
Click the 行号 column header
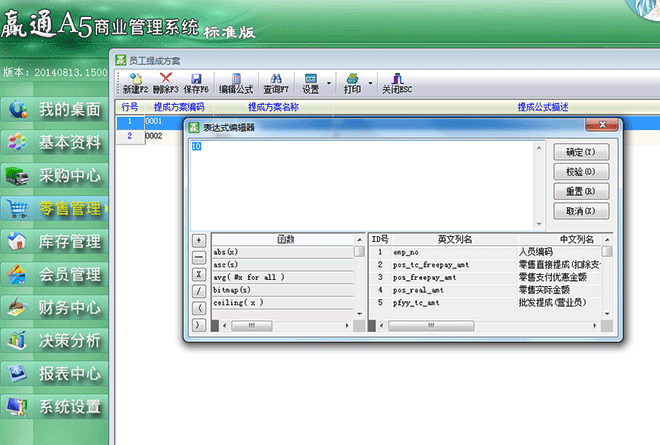tap(130, 107)
